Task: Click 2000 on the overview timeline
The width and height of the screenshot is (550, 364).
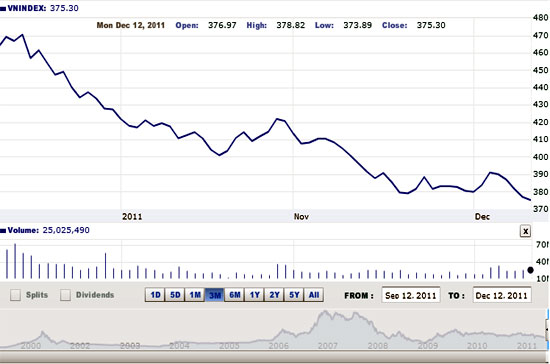Action: pos(31,346)
